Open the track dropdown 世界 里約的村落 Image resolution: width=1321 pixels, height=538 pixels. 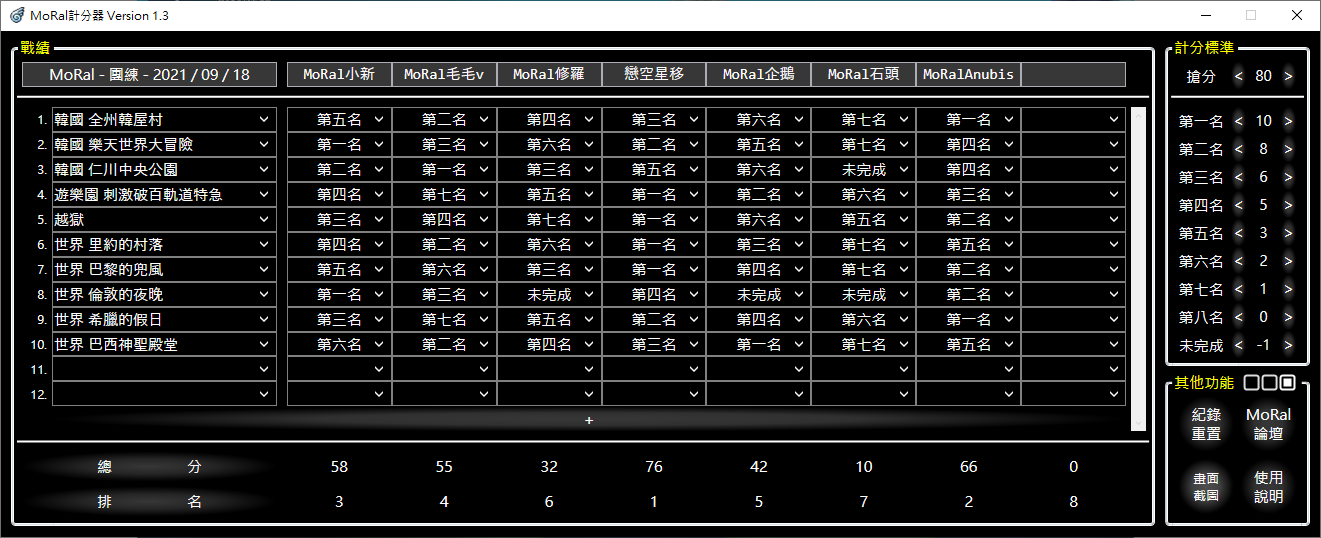[x=164, y=244]
